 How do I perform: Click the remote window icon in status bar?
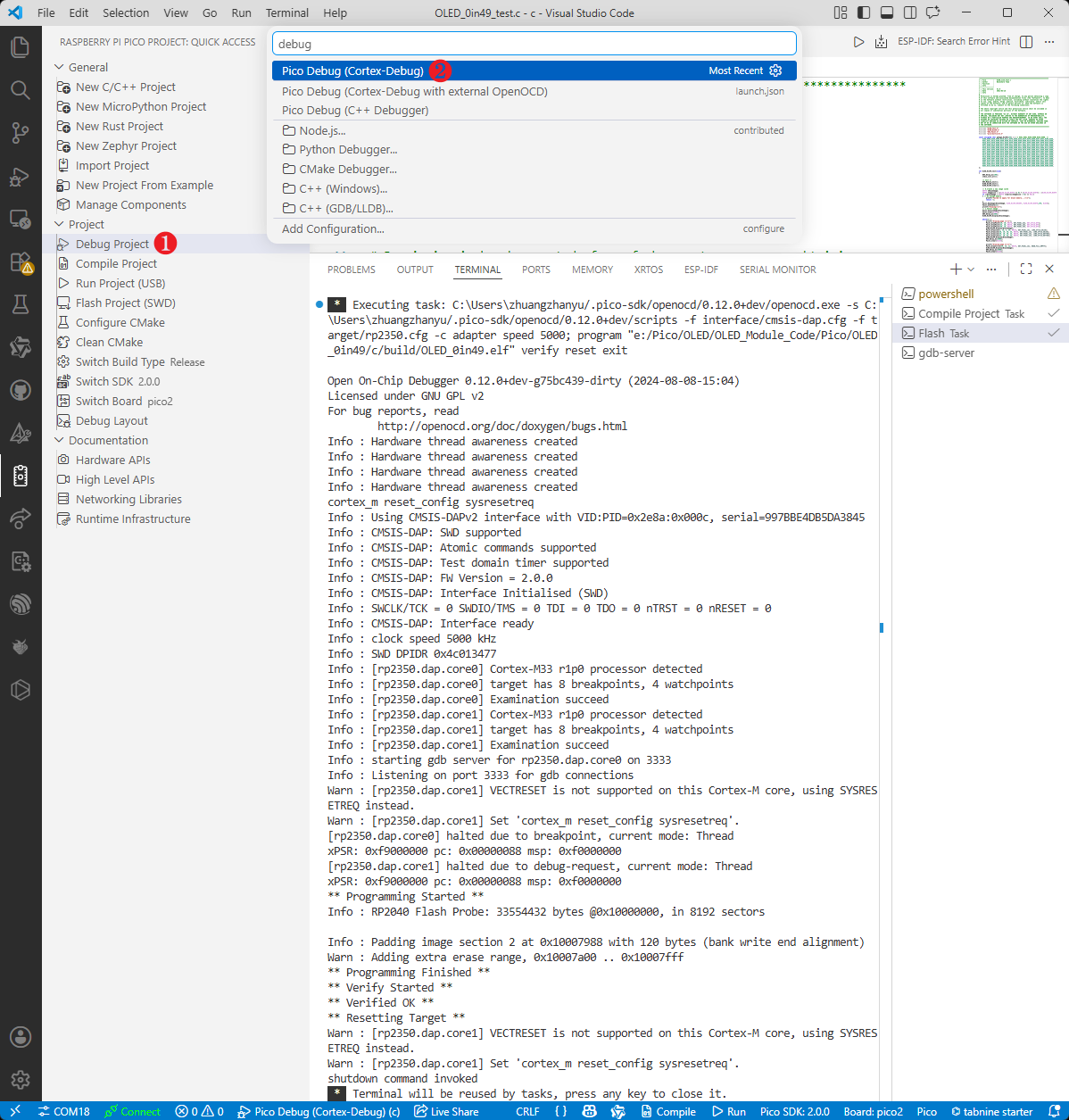click(x=15, y=1111)
